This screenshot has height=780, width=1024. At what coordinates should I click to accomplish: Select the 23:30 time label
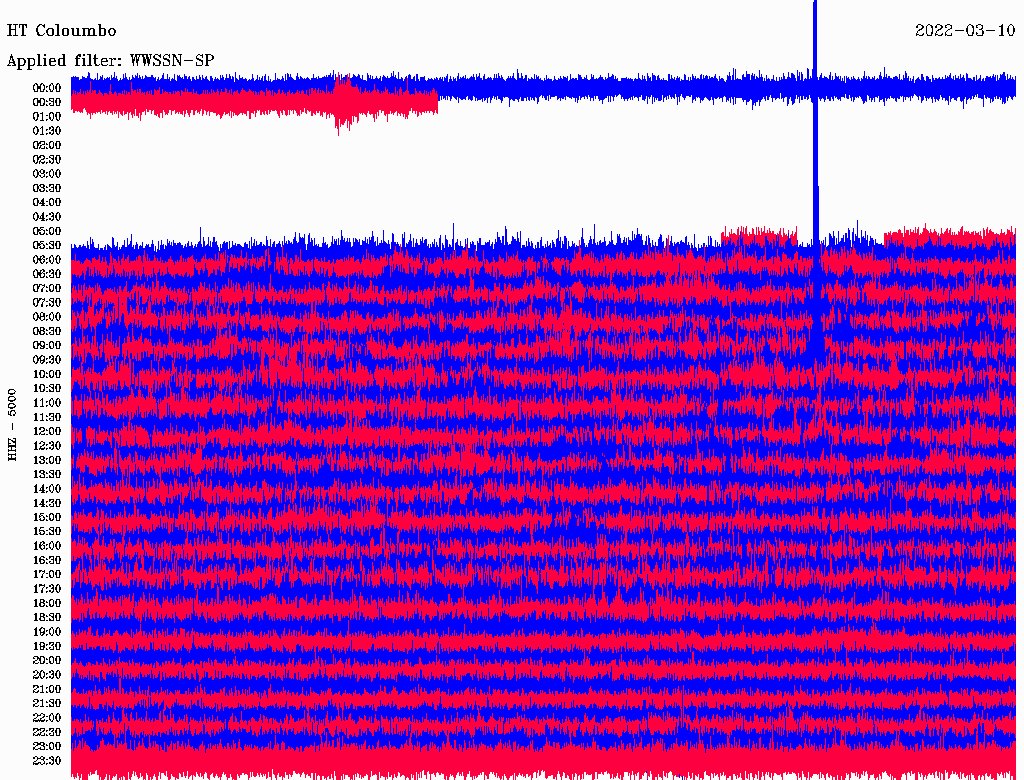point(47,760)
